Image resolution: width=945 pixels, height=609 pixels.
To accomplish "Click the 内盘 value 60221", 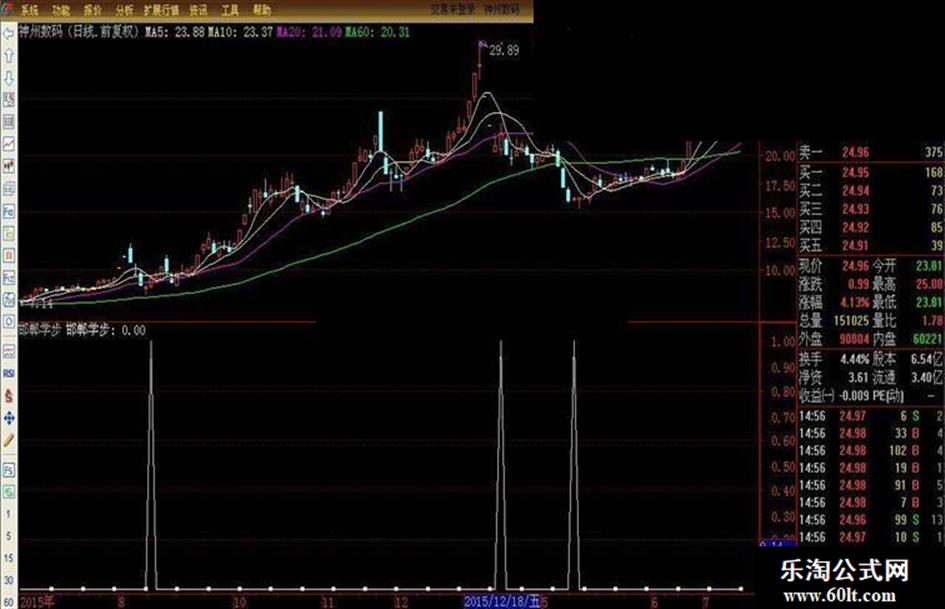I will click(928, 339).
